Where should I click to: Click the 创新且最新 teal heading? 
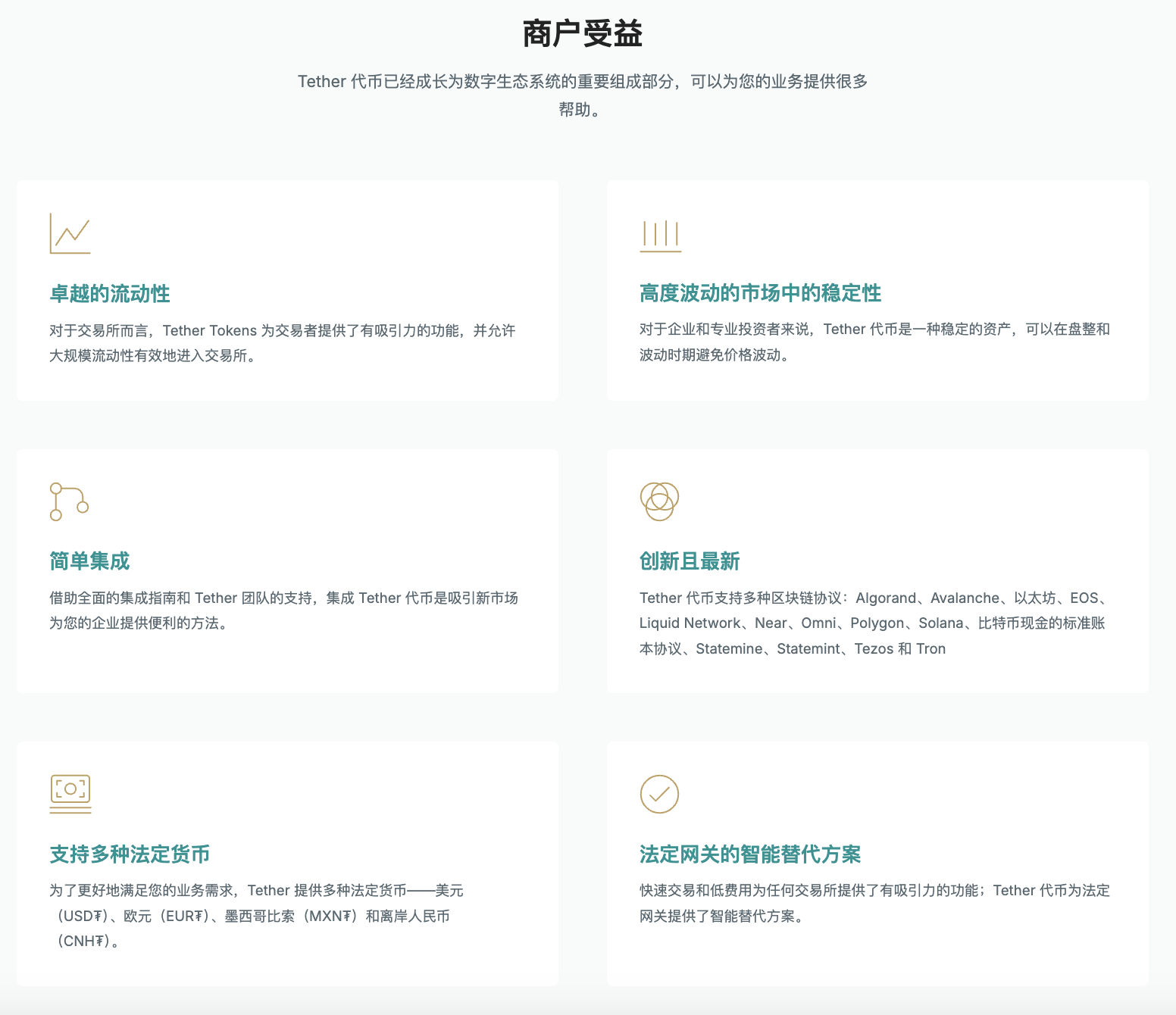(x=690, y=561)
